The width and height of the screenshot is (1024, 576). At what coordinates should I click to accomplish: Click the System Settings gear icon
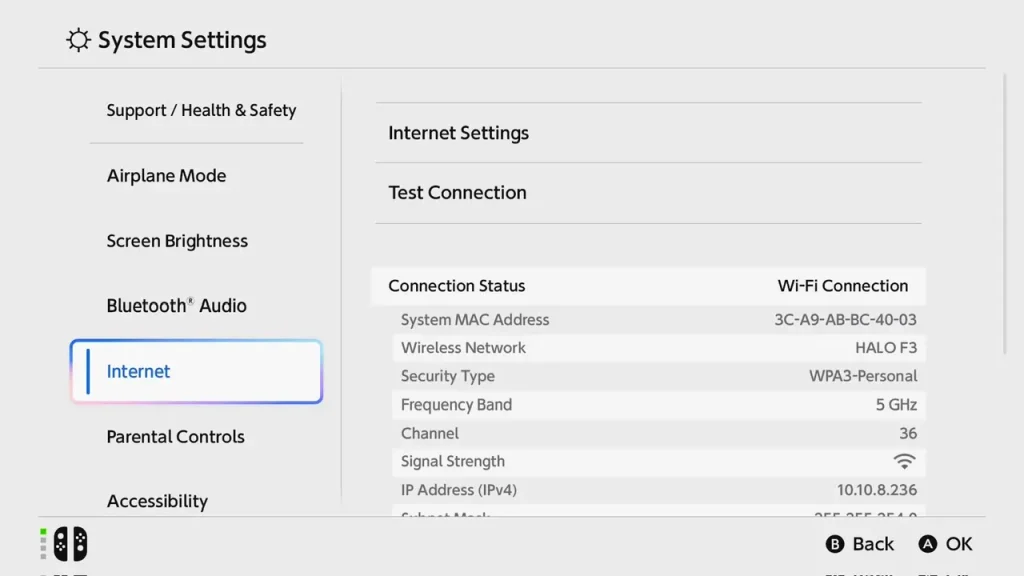(x=78, y=40)
